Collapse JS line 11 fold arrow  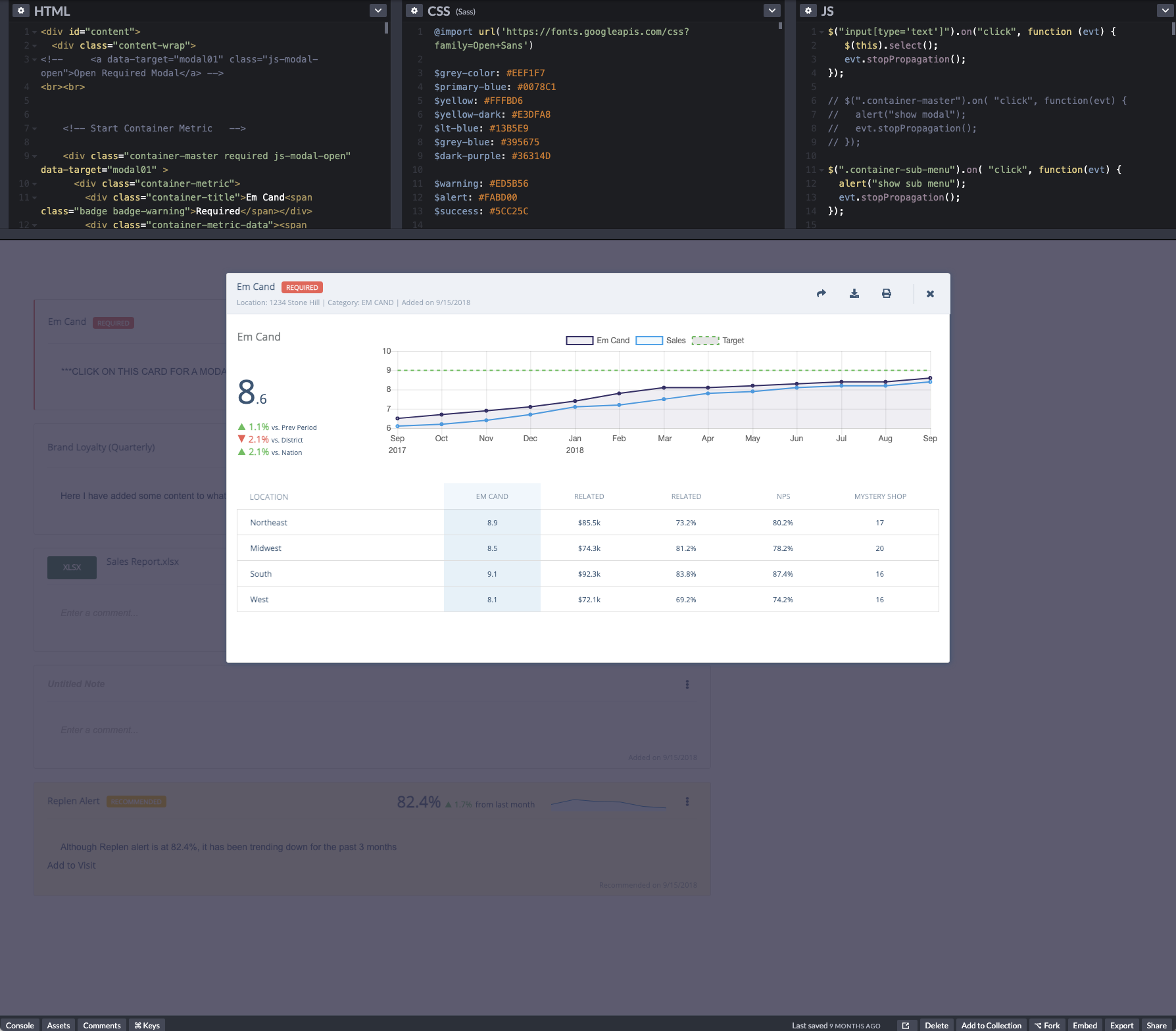pyautogui.click(x=821, y=170)
